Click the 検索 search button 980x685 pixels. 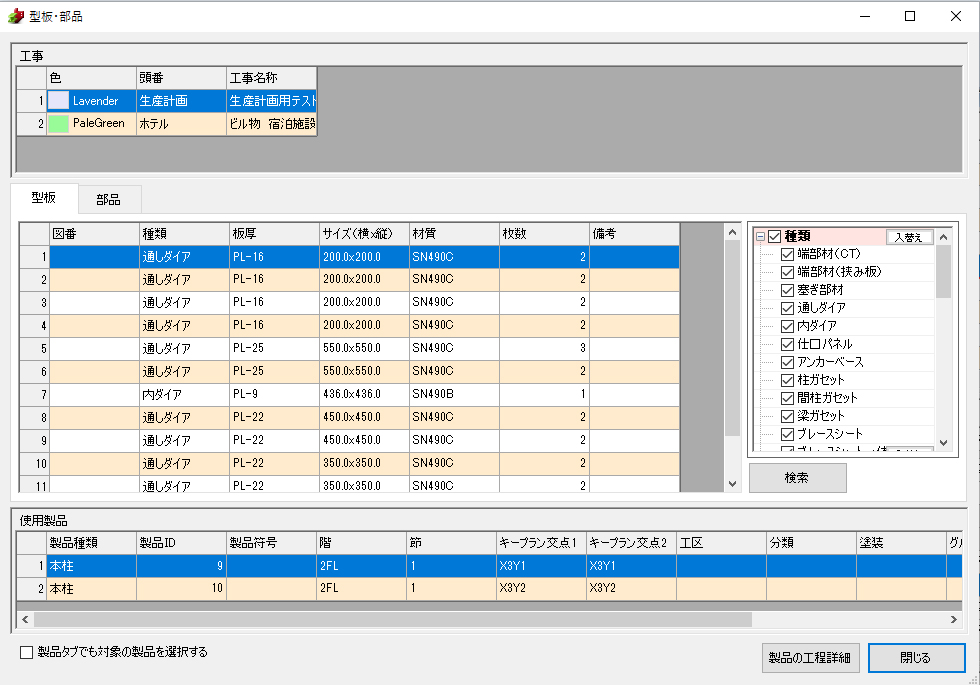[x=797, y=478]
